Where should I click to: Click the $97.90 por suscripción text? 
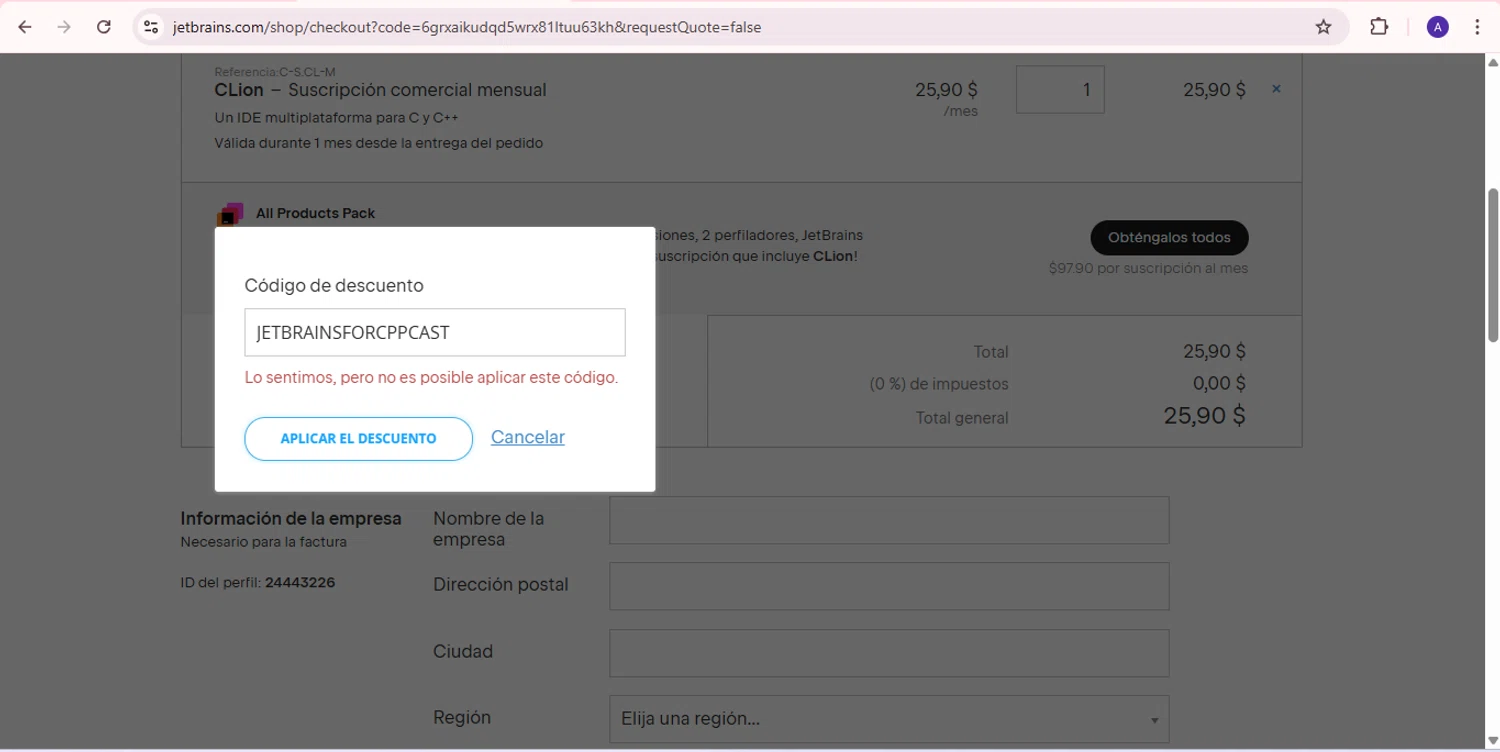1148,268
